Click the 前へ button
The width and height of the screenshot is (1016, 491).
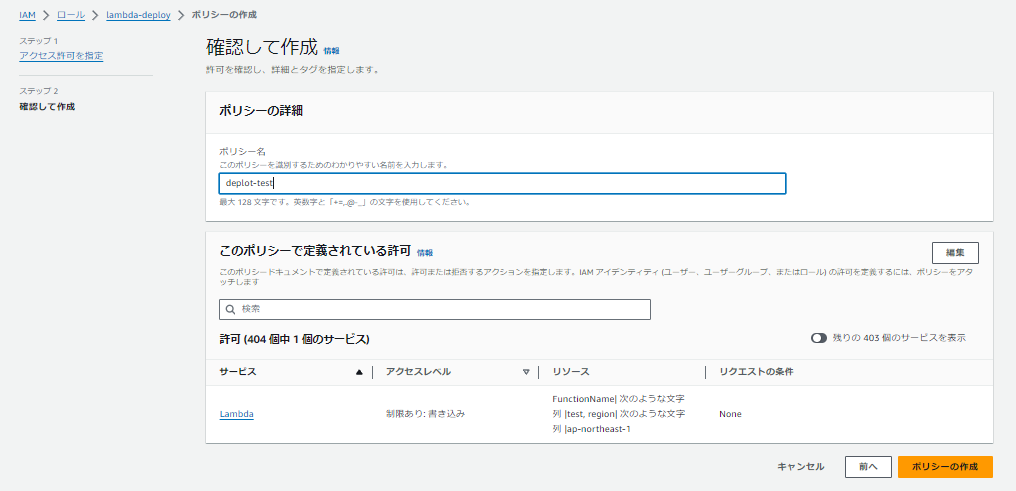868,467
